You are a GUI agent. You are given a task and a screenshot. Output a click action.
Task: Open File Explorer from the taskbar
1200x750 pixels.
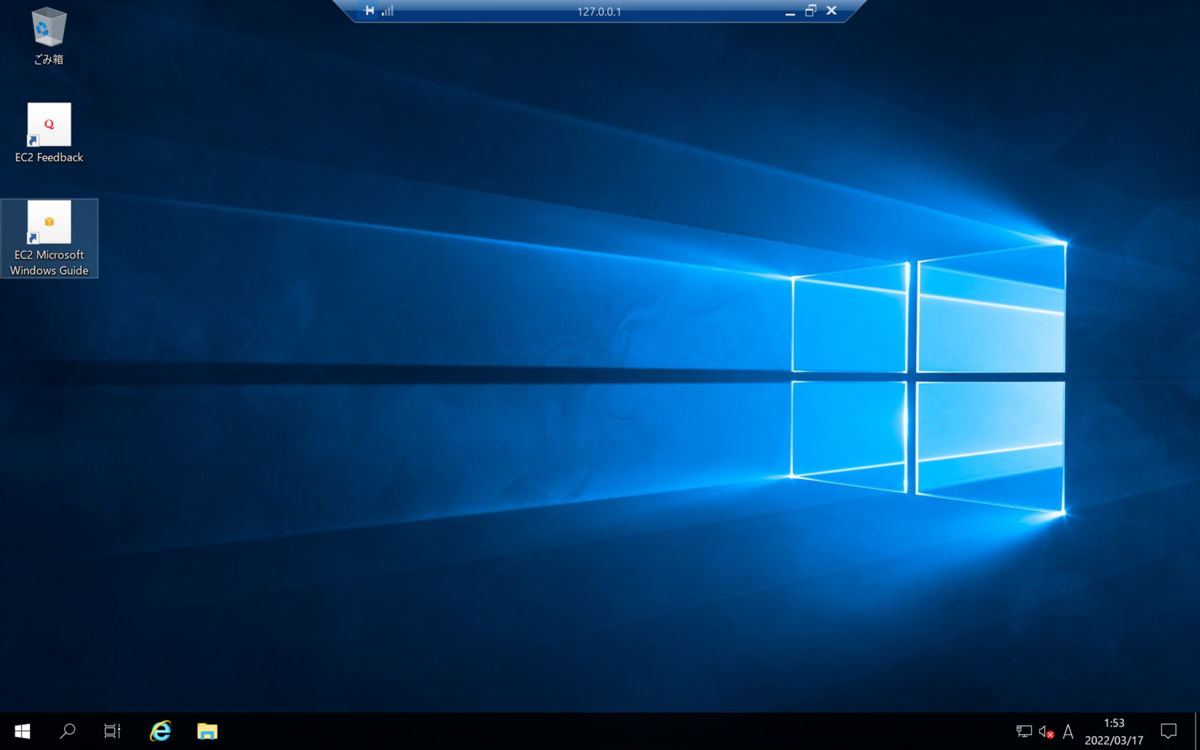(207, 731)
